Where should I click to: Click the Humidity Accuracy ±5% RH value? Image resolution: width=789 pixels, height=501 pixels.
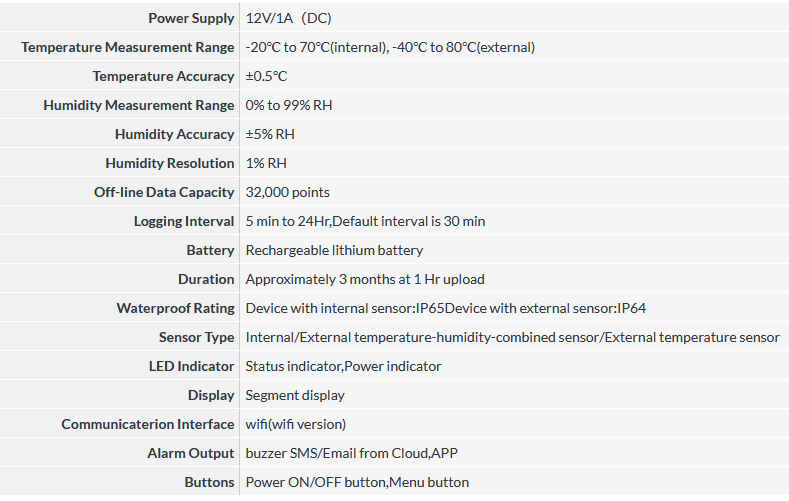270,134
